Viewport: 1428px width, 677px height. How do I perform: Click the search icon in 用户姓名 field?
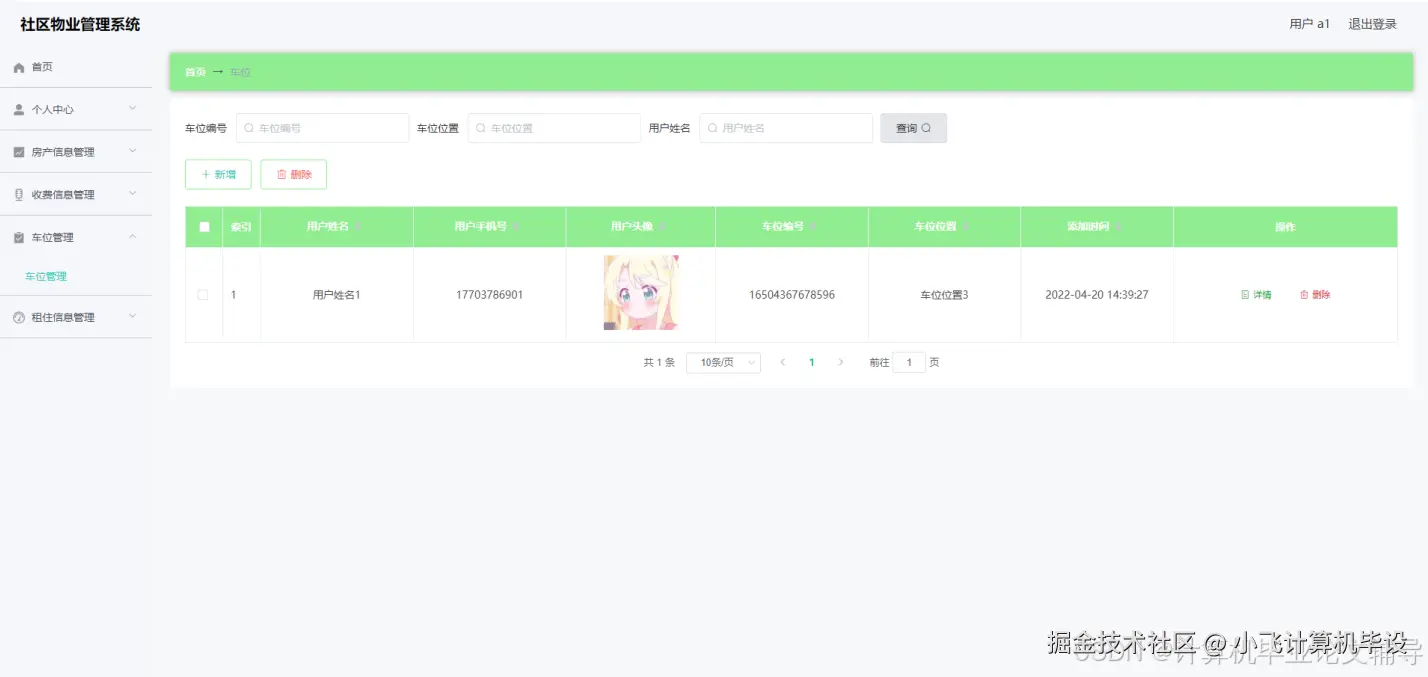click(713, 128)
